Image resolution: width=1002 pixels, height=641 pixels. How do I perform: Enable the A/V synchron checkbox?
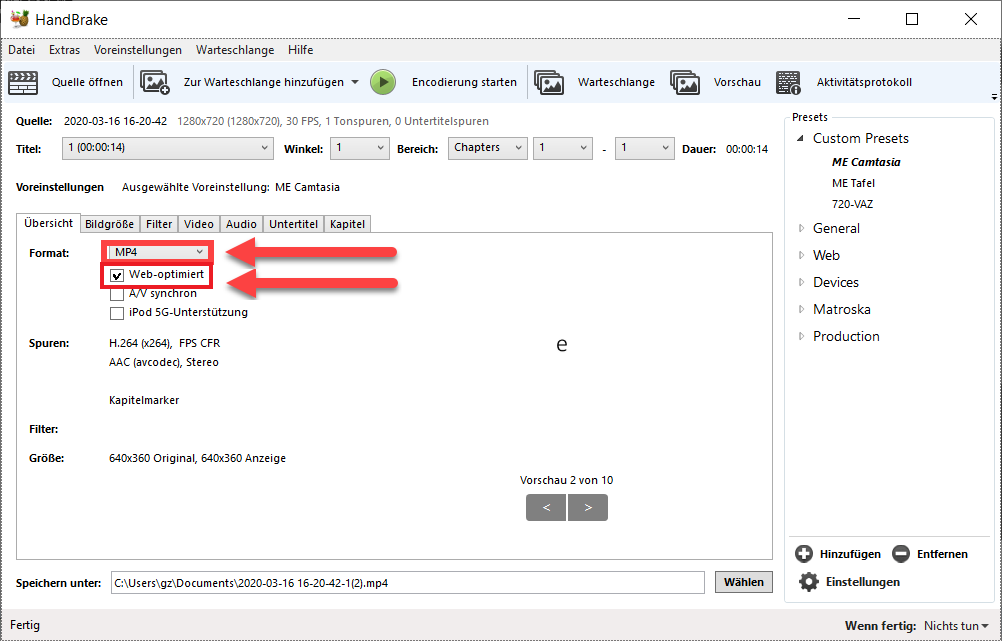117,294
